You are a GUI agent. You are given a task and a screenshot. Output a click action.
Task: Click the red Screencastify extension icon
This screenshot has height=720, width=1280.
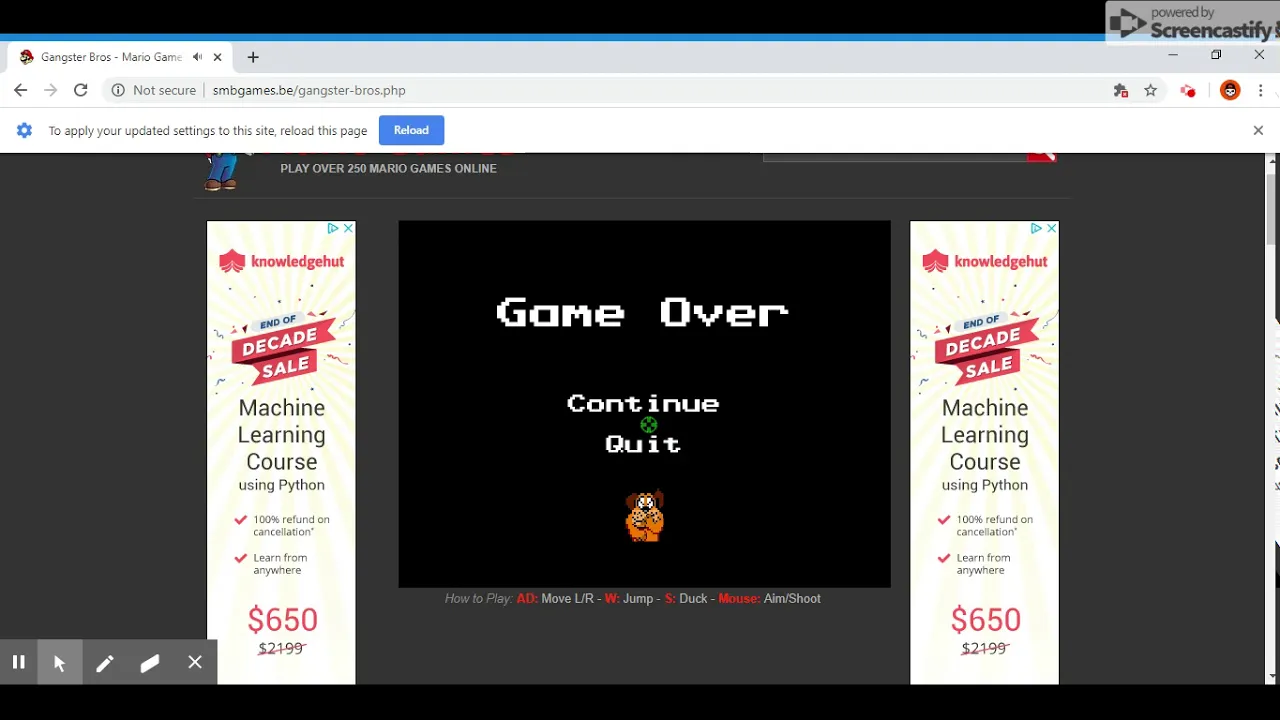tap(1188, 90)
